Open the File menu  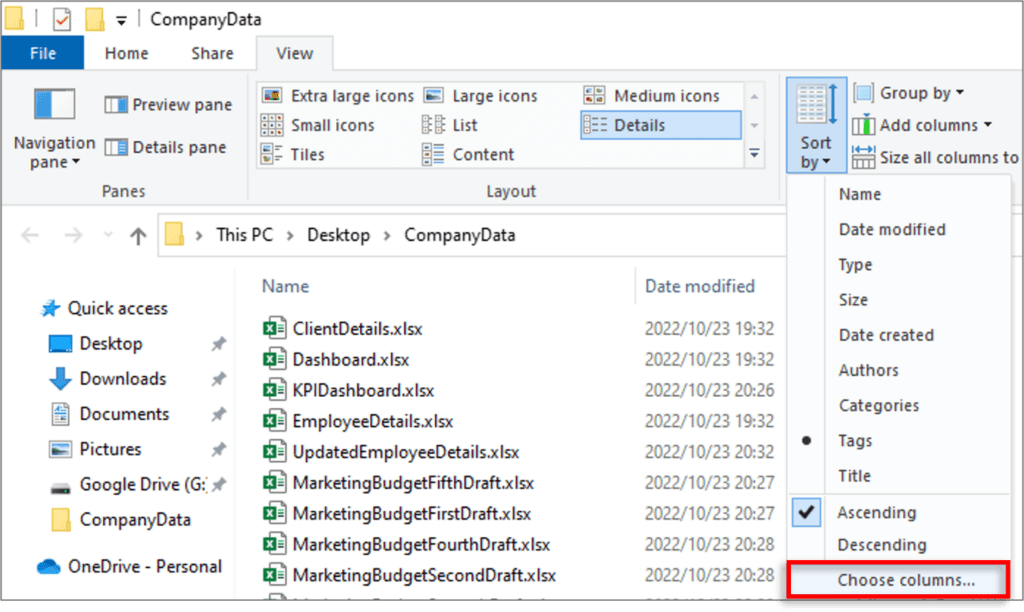pos(42,53)
